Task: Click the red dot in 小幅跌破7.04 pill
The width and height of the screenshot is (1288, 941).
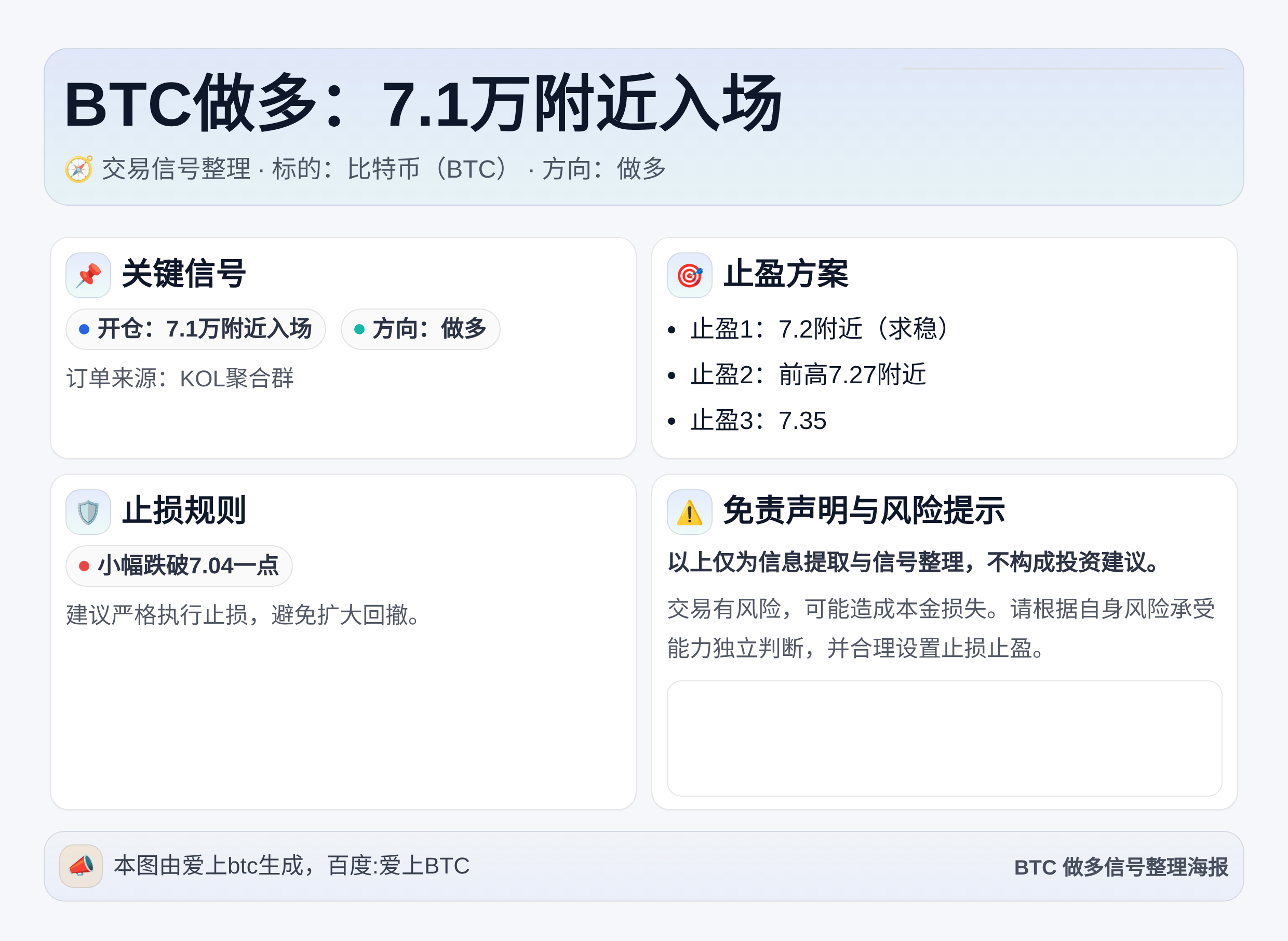Action: [x=84, y=566]
